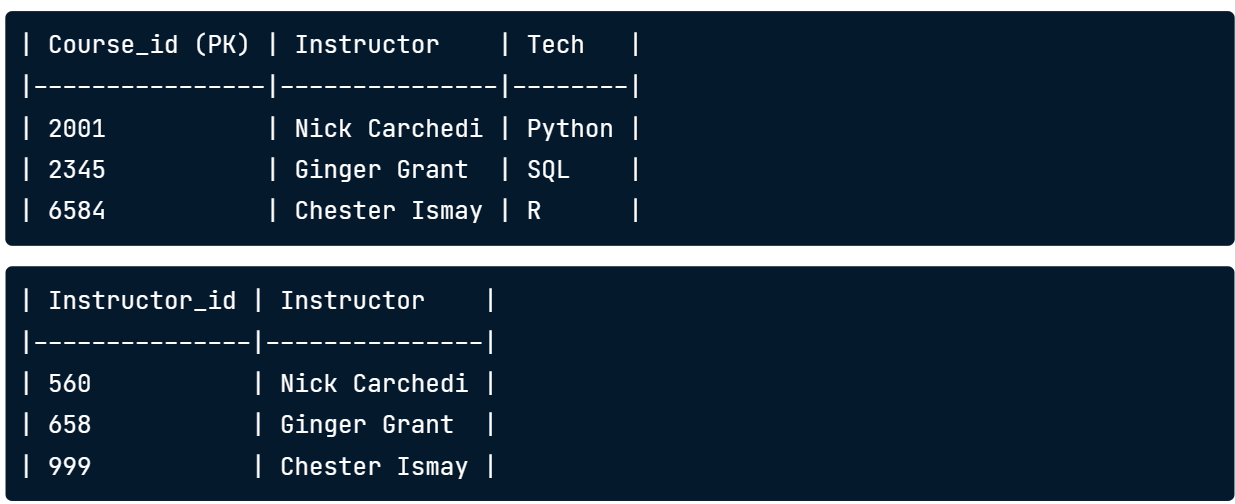Select the SQL tech cell
This screenshot has height=504, width=1235.
[x=548, y=171]
